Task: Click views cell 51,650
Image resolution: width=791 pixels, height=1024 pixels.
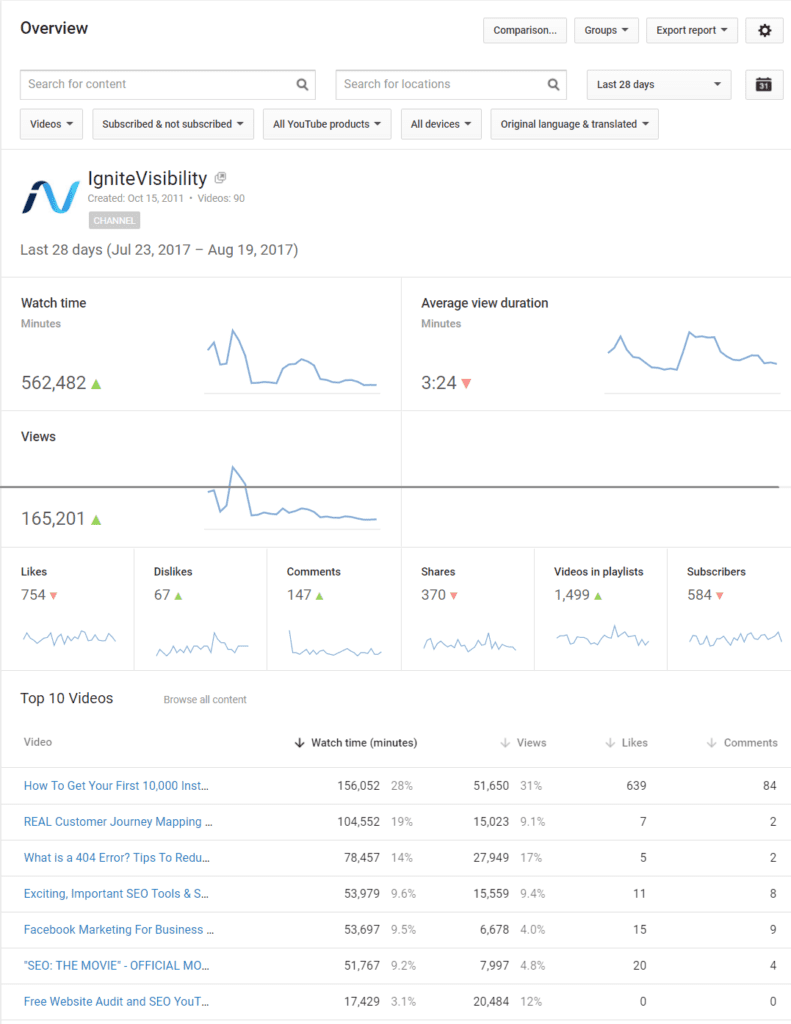Action: pyautogui.click(x=491, y=786)
